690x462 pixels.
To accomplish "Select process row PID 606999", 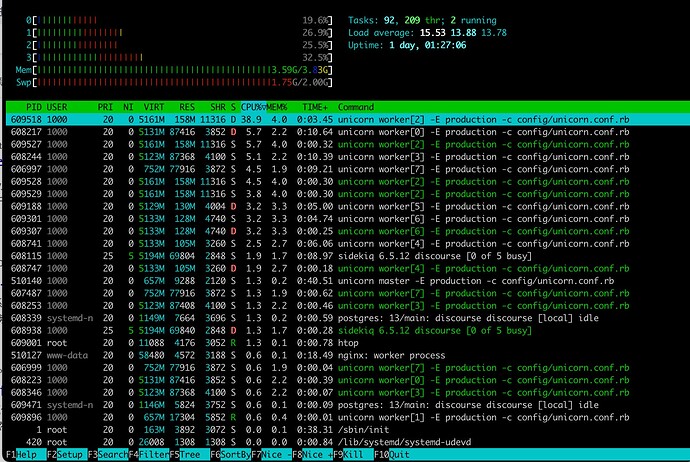I will tap(348, 367).
